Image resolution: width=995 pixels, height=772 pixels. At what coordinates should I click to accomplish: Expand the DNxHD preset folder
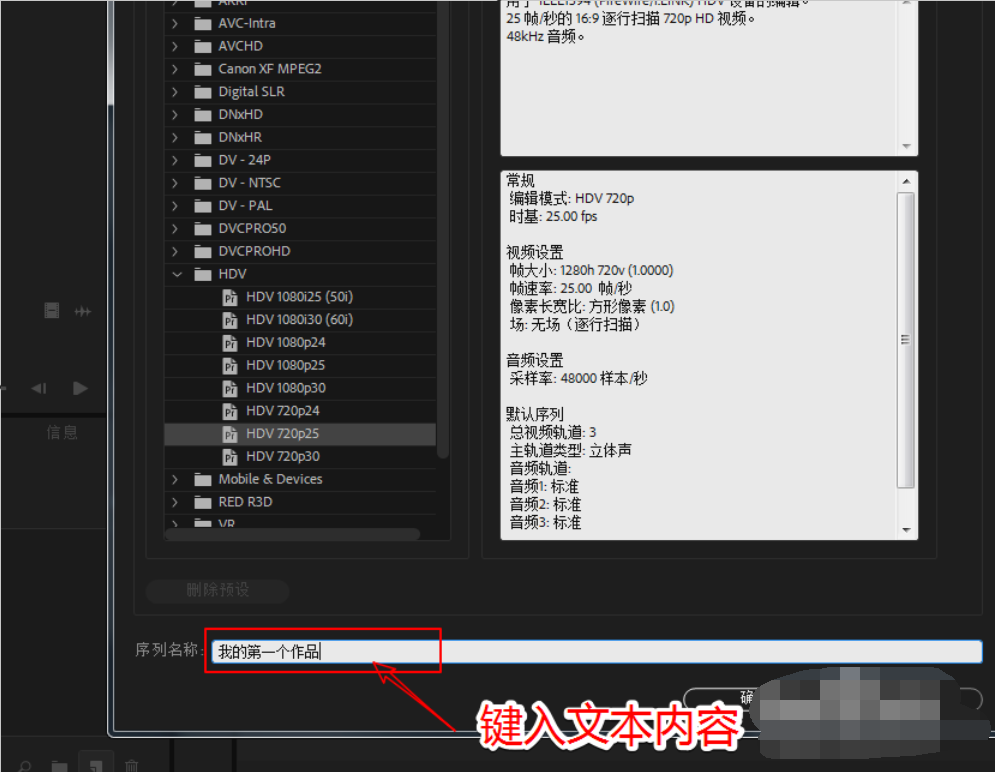click(x=175, y=115)
